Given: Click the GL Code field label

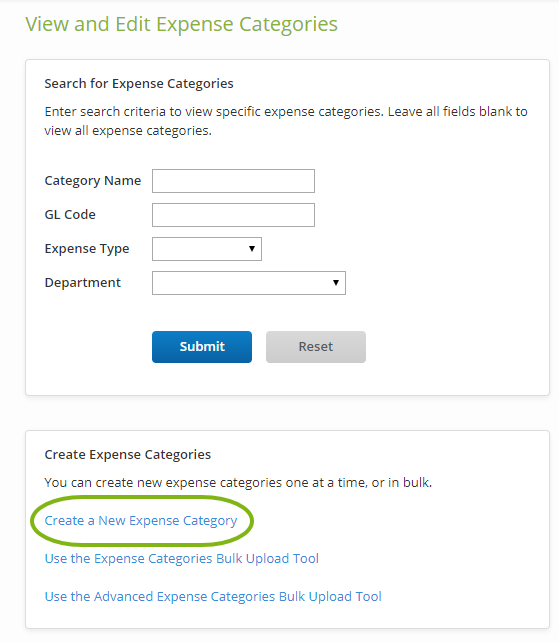Looking at the screenshot, I should pyautogui.click(x=70, y=215).
